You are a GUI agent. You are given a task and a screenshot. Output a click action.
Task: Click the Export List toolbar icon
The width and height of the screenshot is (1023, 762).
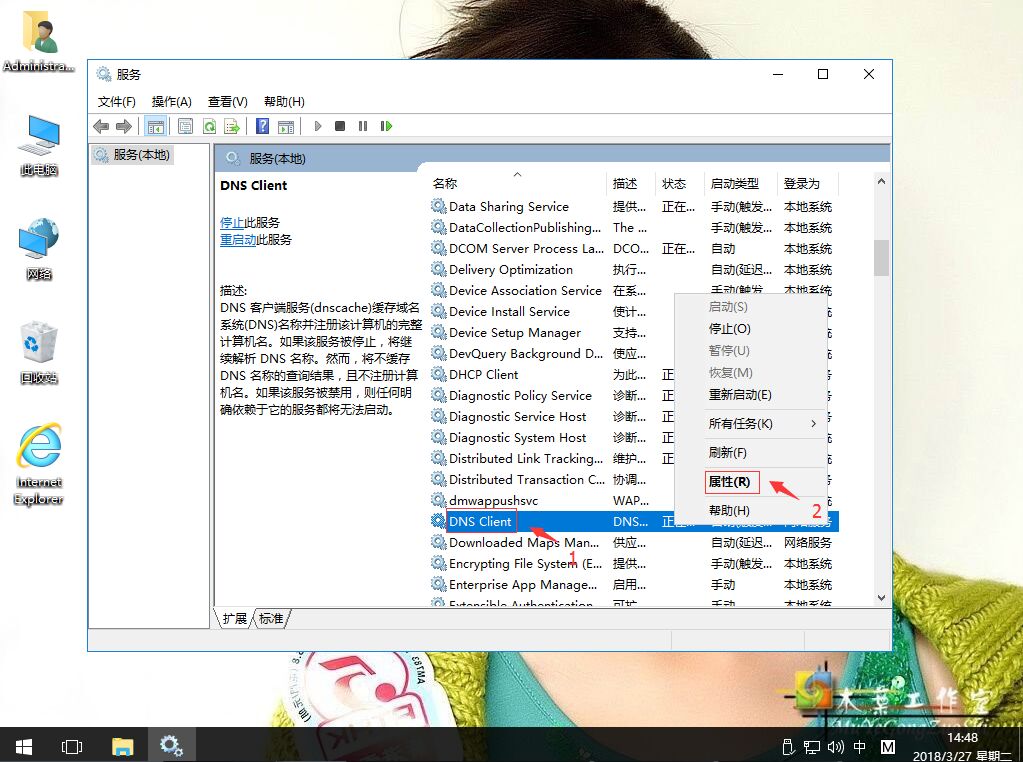232,126
